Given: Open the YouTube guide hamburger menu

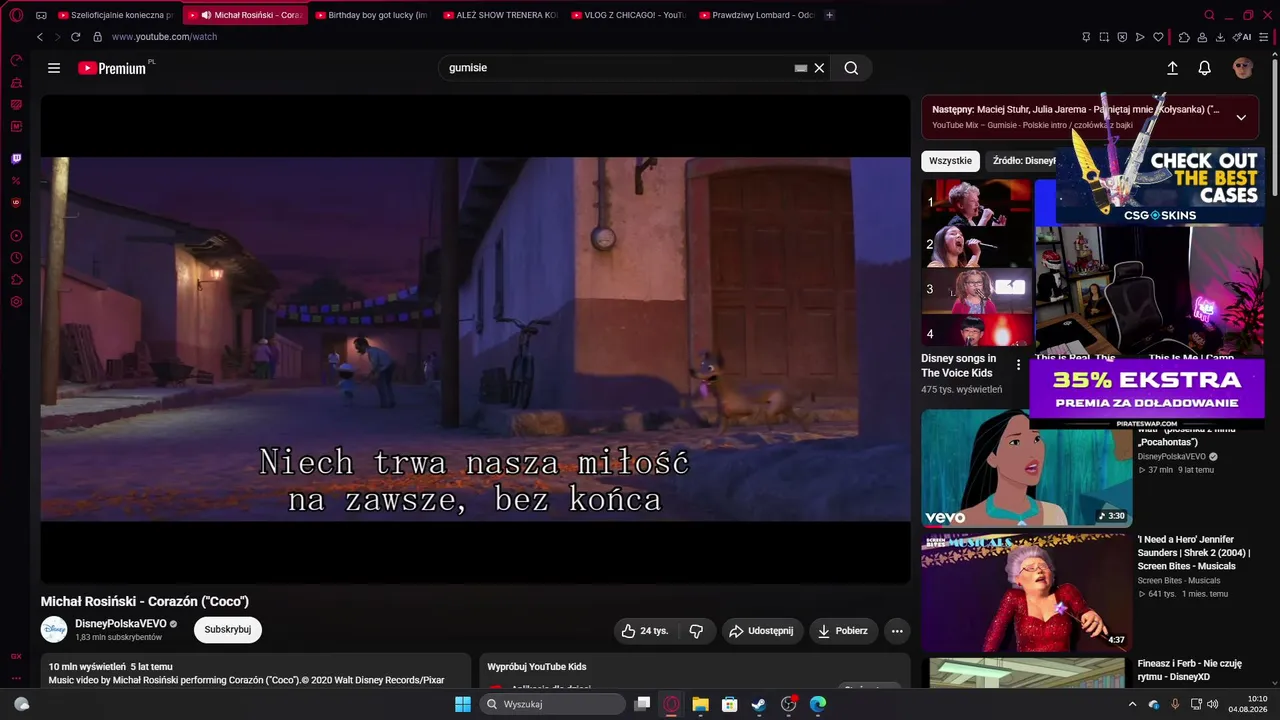Looking at the screenshot, I should click(x=54, y=68).
